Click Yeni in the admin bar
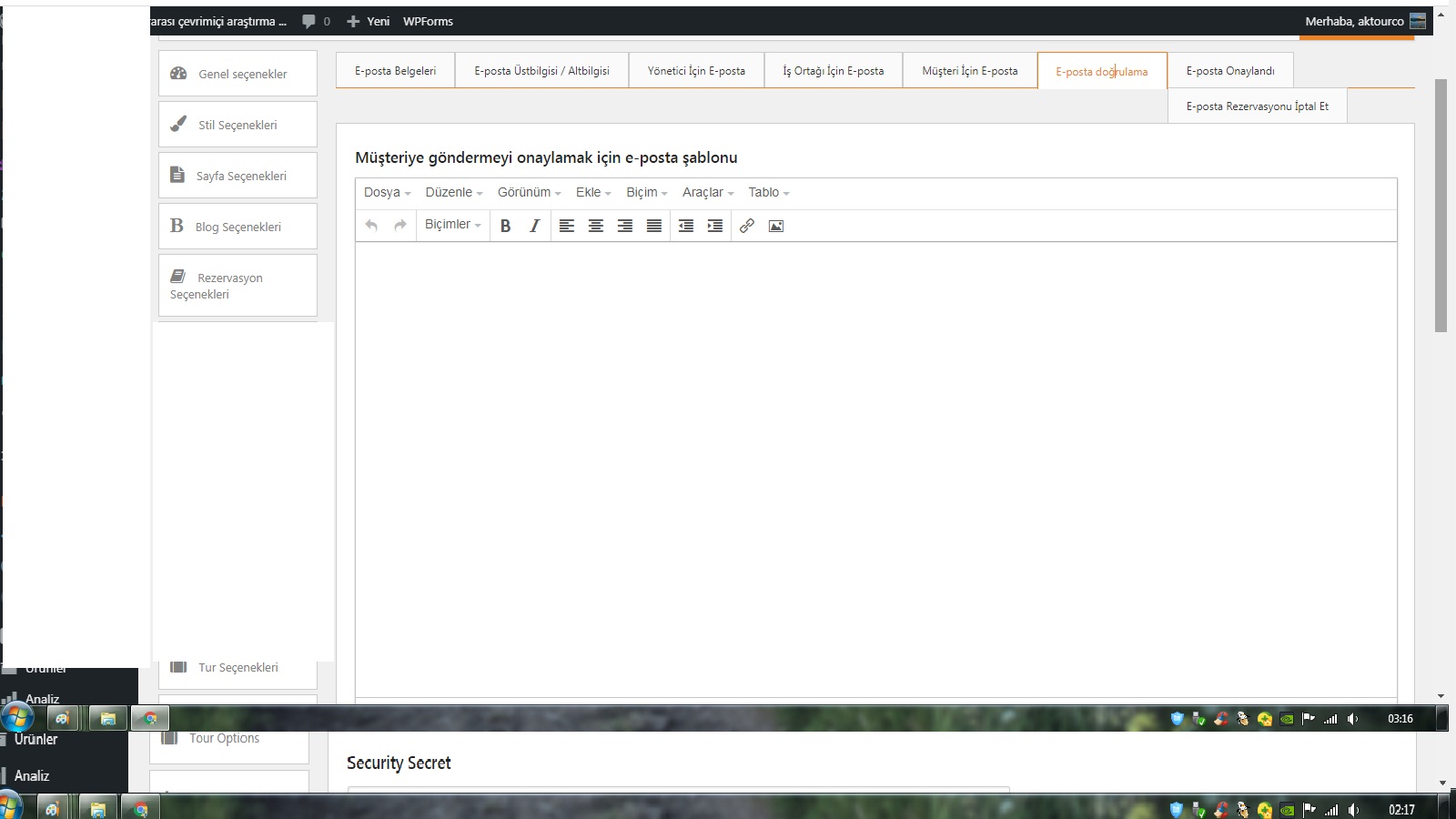Viewport: 1456px width, 819px height. 369,21
